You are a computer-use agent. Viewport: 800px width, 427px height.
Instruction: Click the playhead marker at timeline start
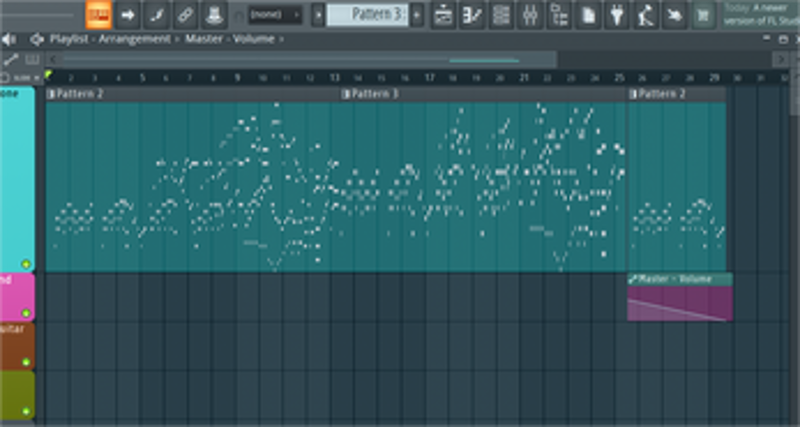click(48, 75)
